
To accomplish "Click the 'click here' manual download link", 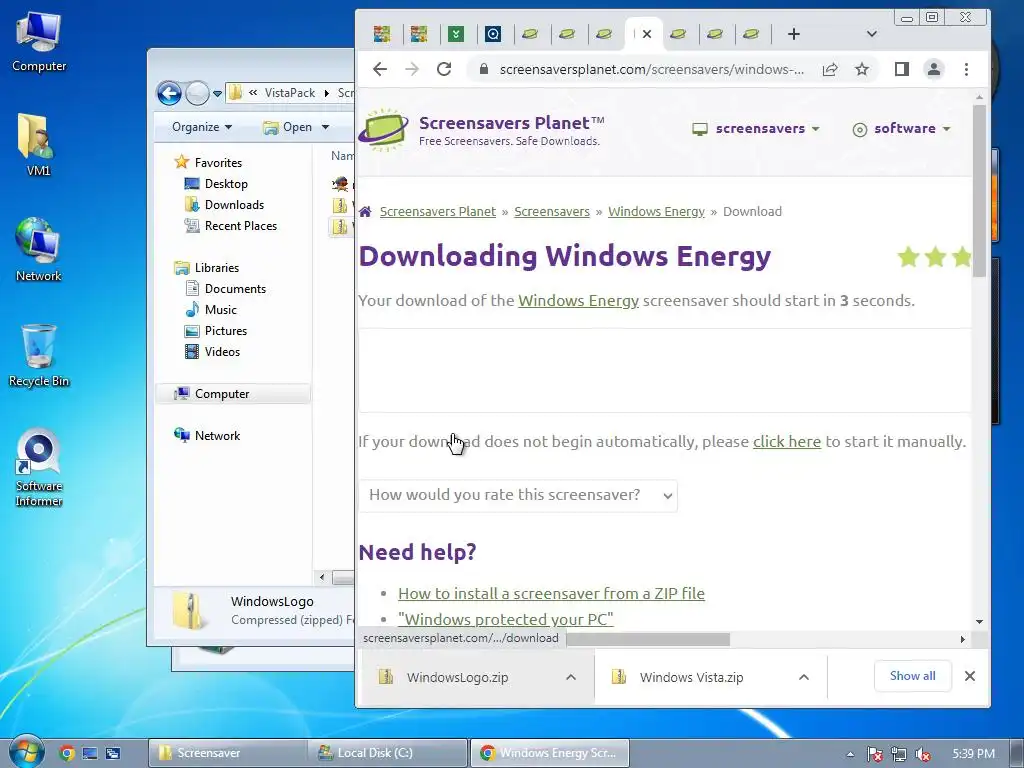I will 787,441.
